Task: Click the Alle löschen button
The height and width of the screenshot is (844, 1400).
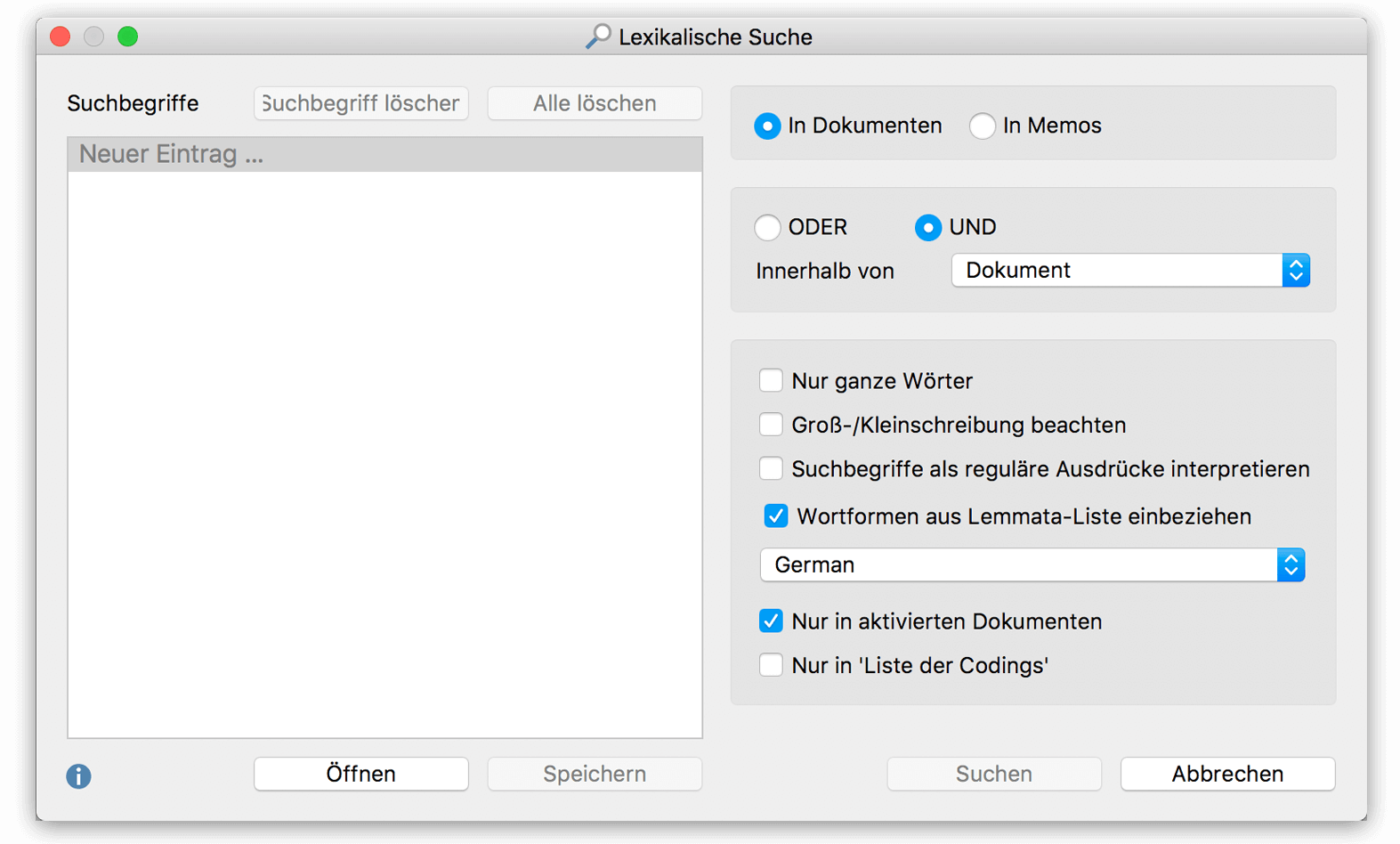Action: 595,103
